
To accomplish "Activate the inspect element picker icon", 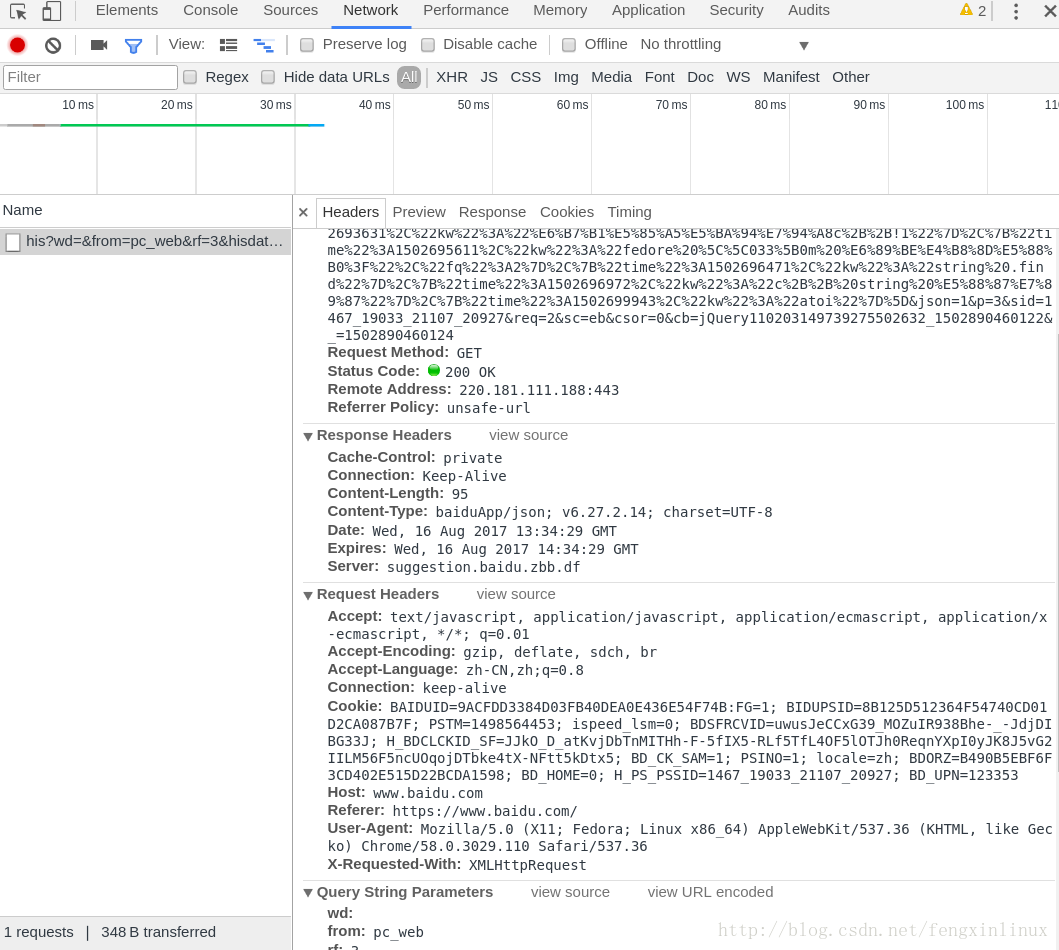I will (x=18, y=11).
